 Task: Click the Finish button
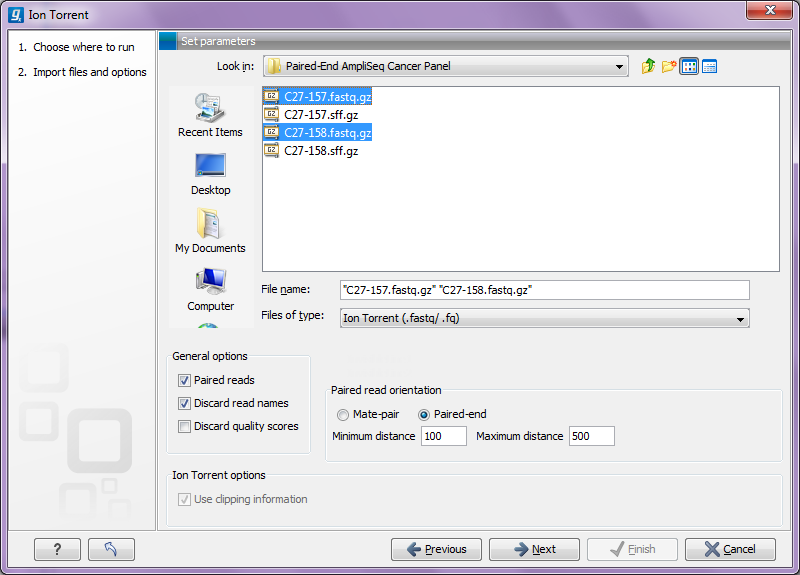click(x=632, y=549)
